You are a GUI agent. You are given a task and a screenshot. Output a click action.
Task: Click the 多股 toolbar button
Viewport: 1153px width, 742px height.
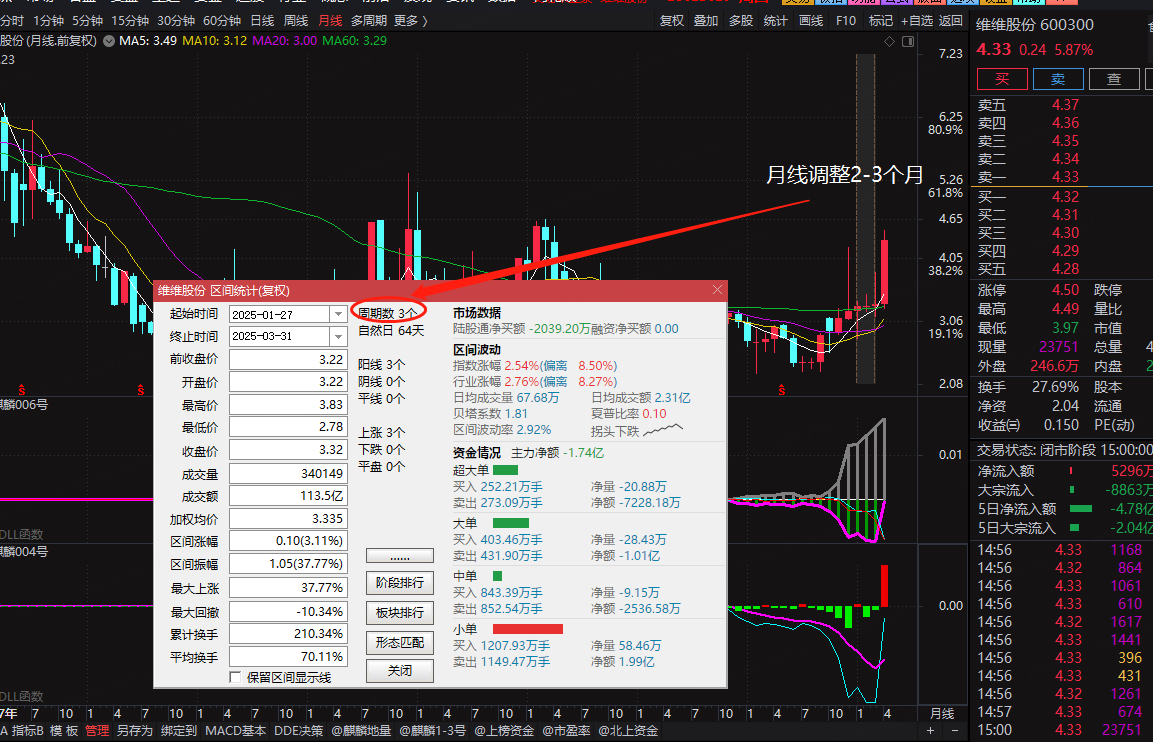(740, 21)
